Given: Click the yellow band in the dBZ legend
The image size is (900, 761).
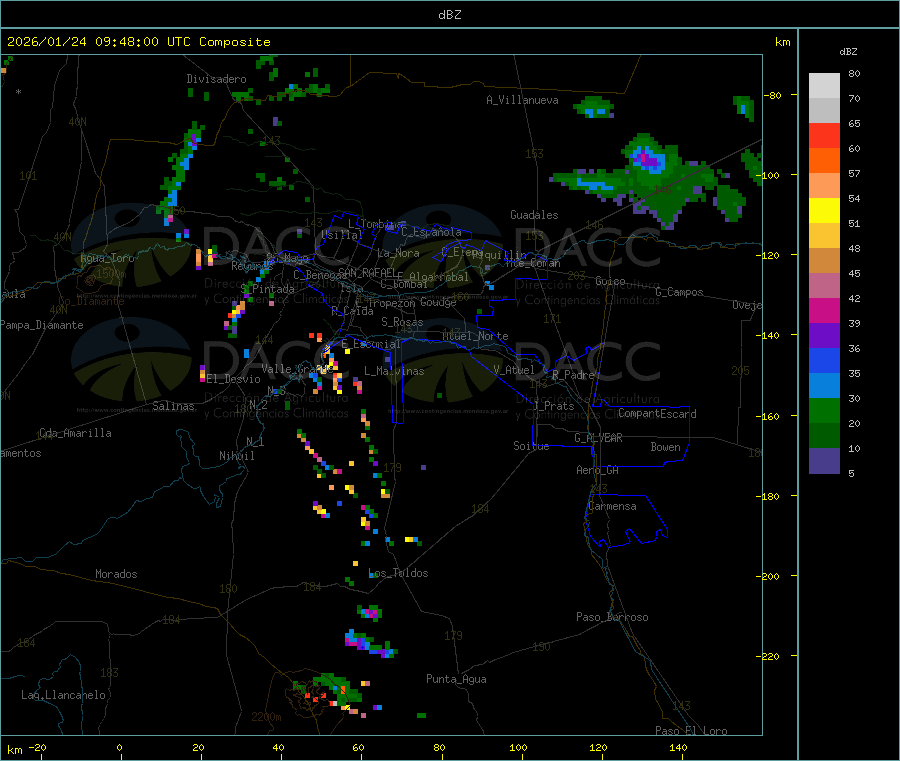Looking at the screenshot, I should (824, 211).
